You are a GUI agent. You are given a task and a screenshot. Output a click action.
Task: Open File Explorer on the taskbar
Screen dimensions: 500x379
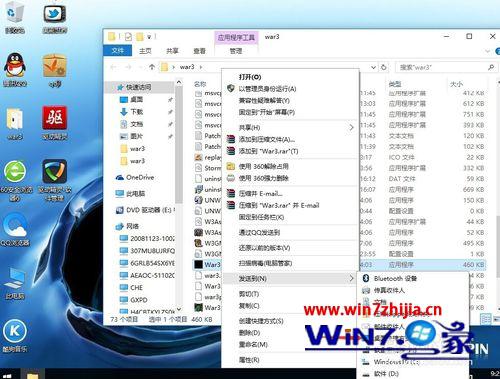point(32,374)
